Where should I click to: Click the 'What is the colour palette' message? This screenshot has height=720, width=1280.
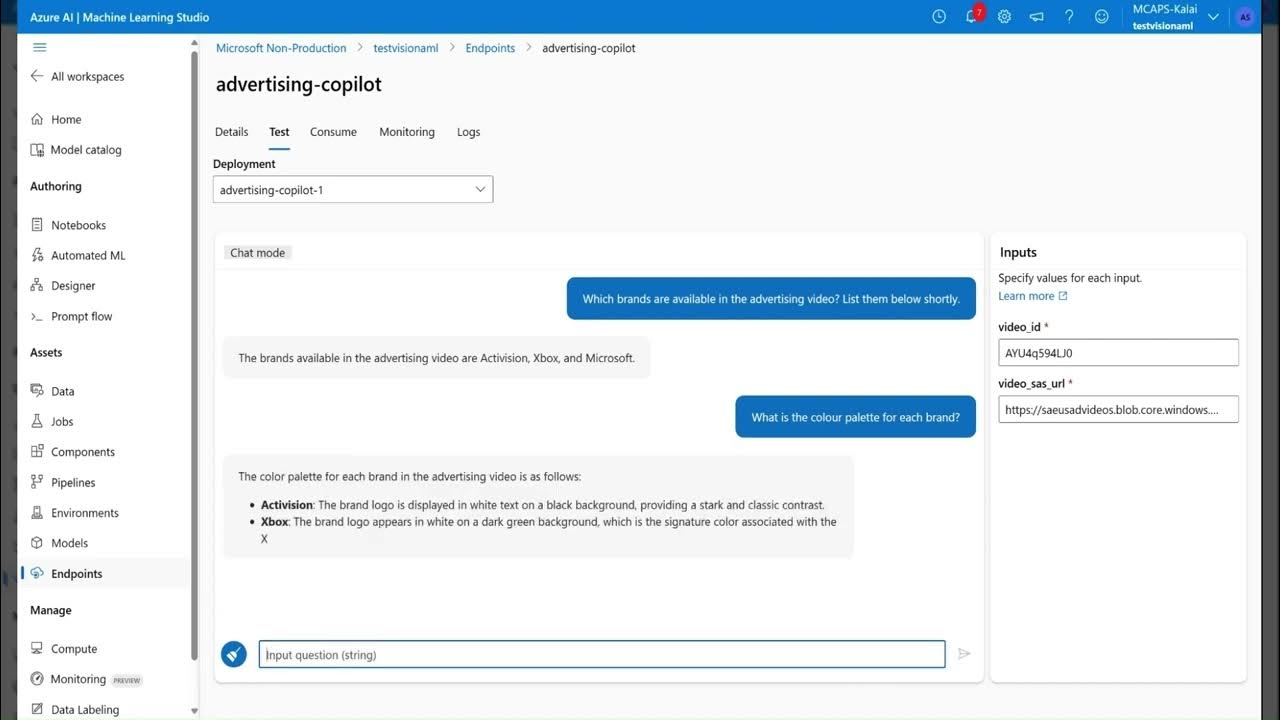[x=856, y=417]
